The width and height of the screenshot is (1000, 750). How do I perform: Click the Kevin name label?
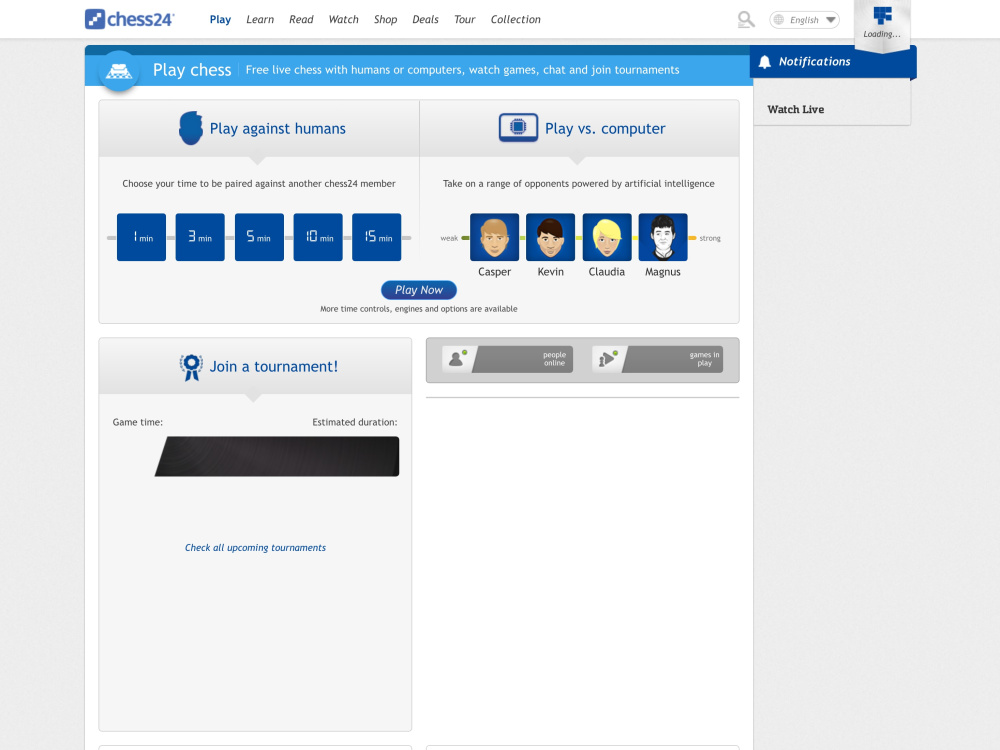[550, 272]
